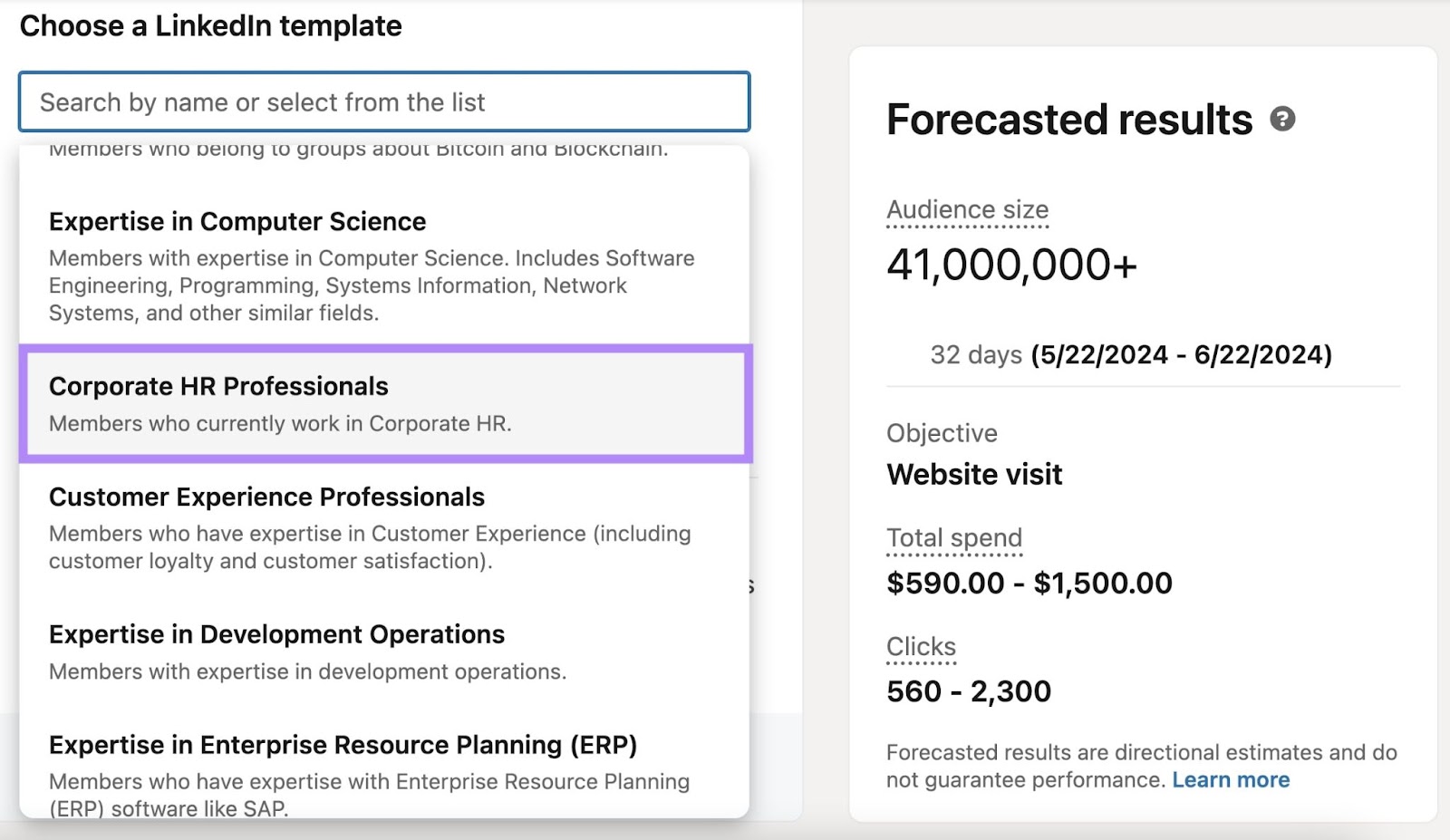Click the Bitcoin and Blockchain groups entry
This screenshot has height=840, width=1450.
tap(358, 149)
